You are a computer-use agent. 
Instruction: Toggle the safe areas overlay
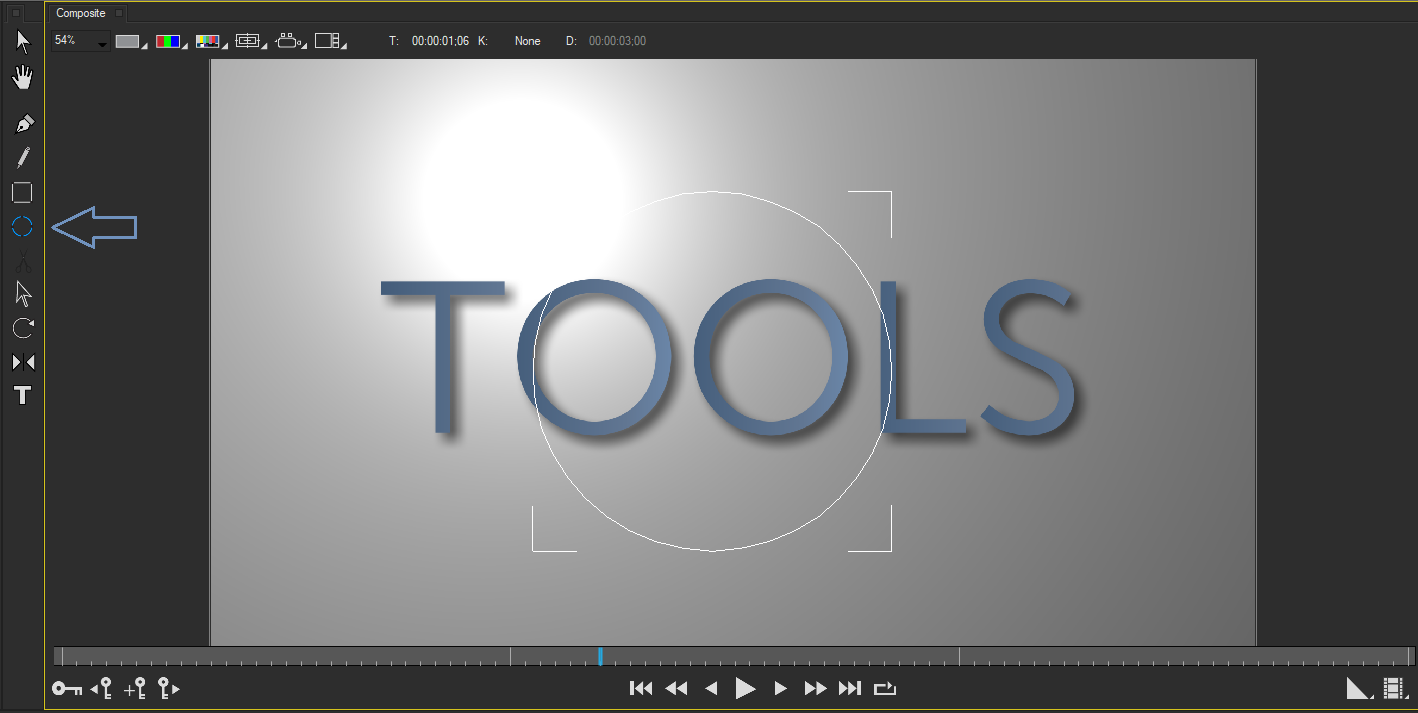(x=247, y=40)
